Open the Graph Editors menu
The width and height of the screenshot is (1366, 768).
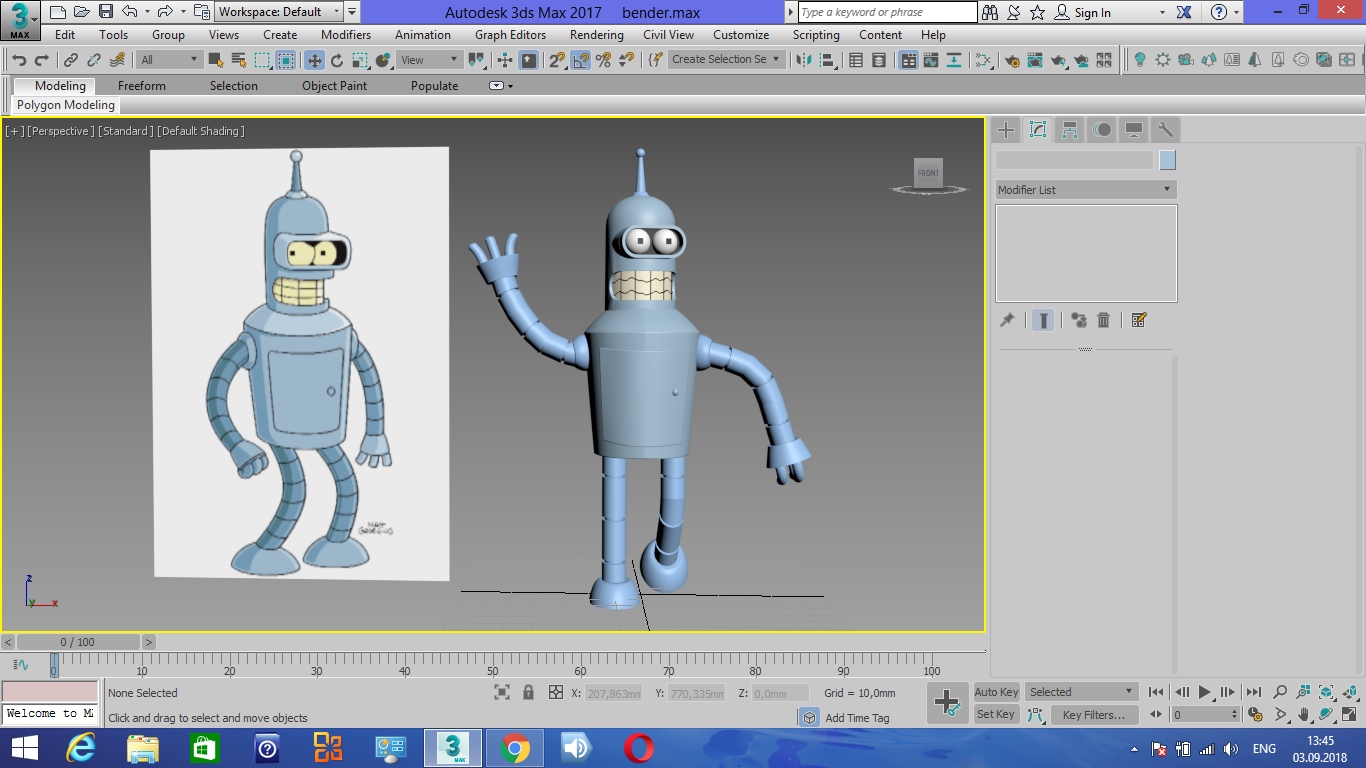(x=511, y=34)
